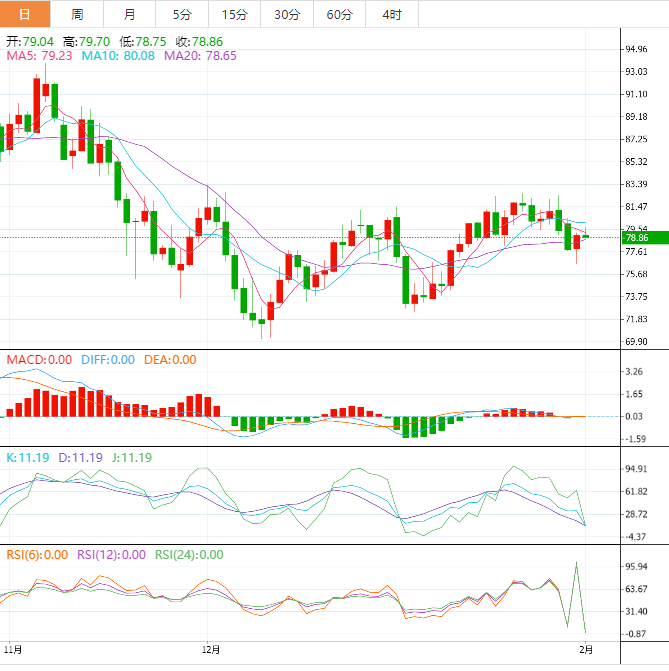Click the MA20: 78.65 indicator label
669x671 pixels.
200,56
